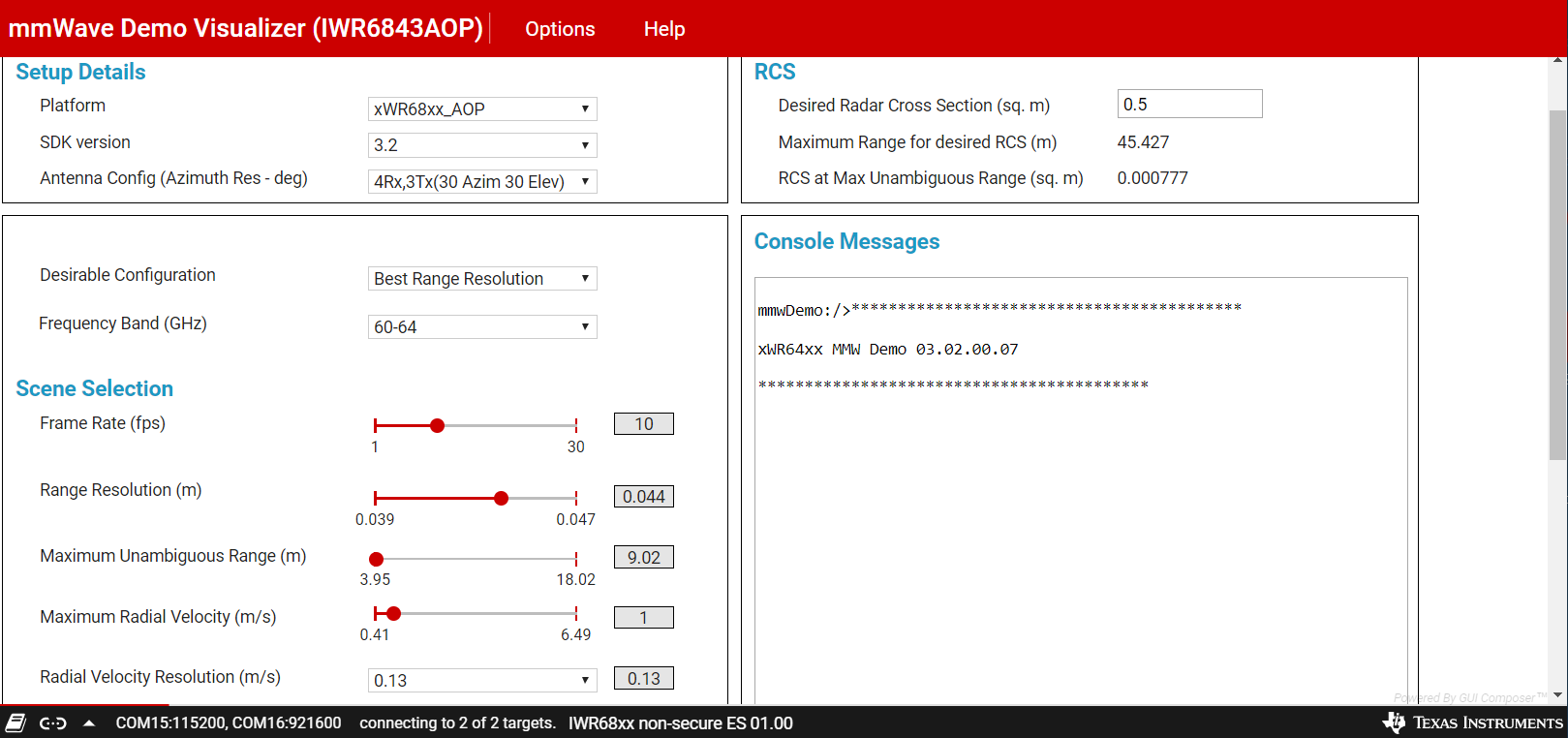Viewport: 1568px width, 738px height.
Task: Click the Maximum Radial Velocity value box
Action: (x=644, y=617)
